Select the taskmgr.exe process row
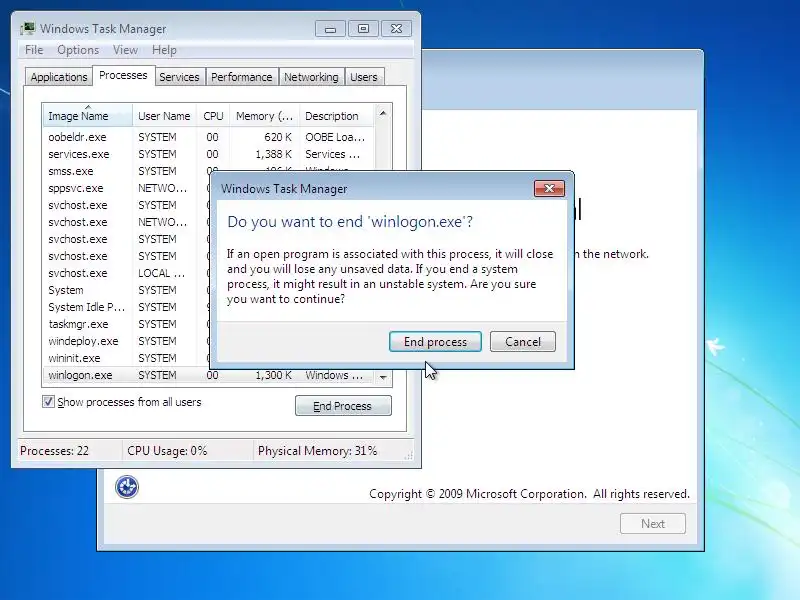 [x=127, y=324]
